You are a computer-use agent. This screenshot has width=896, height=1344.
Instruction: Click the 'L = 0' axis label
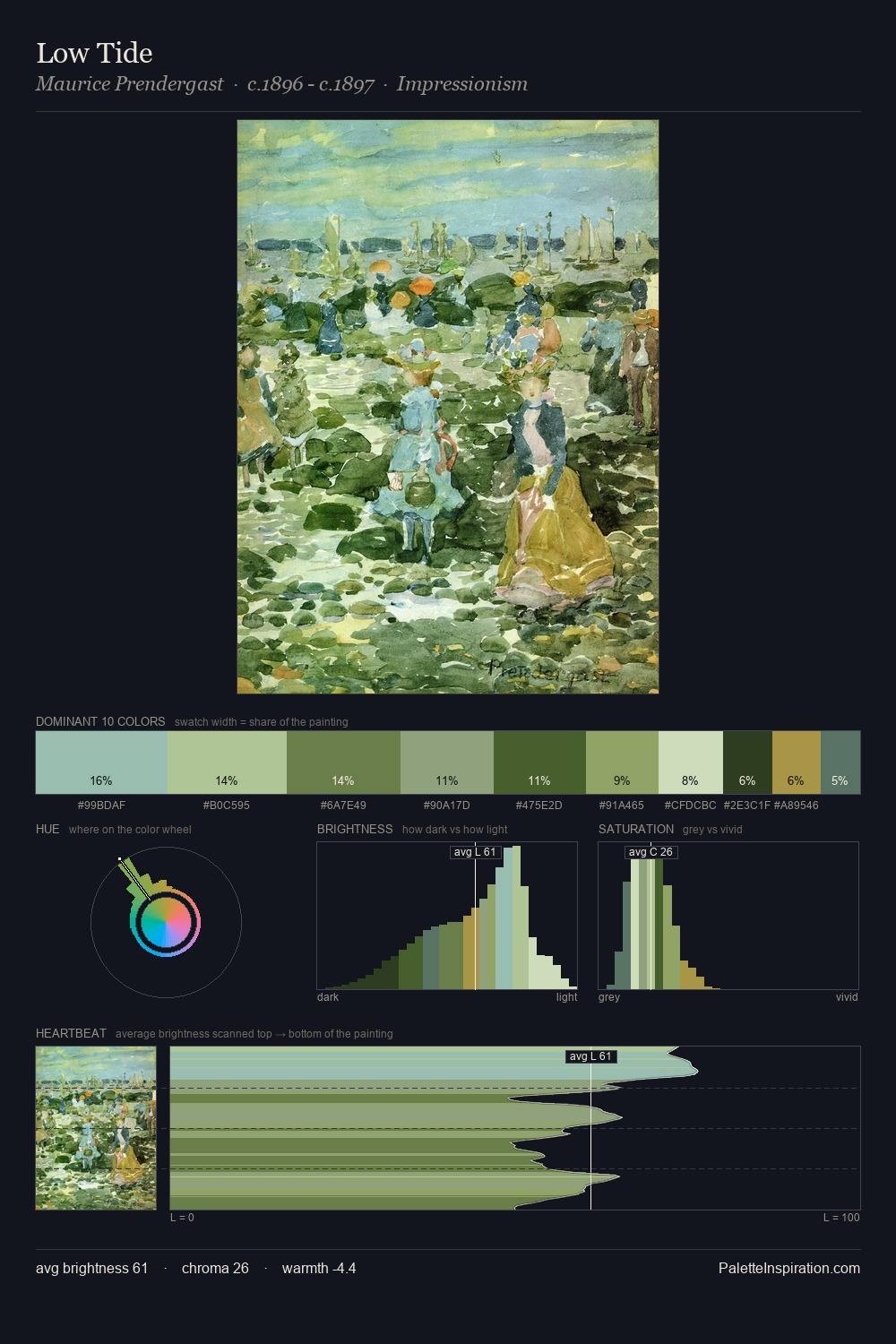tap(182, 1218)
